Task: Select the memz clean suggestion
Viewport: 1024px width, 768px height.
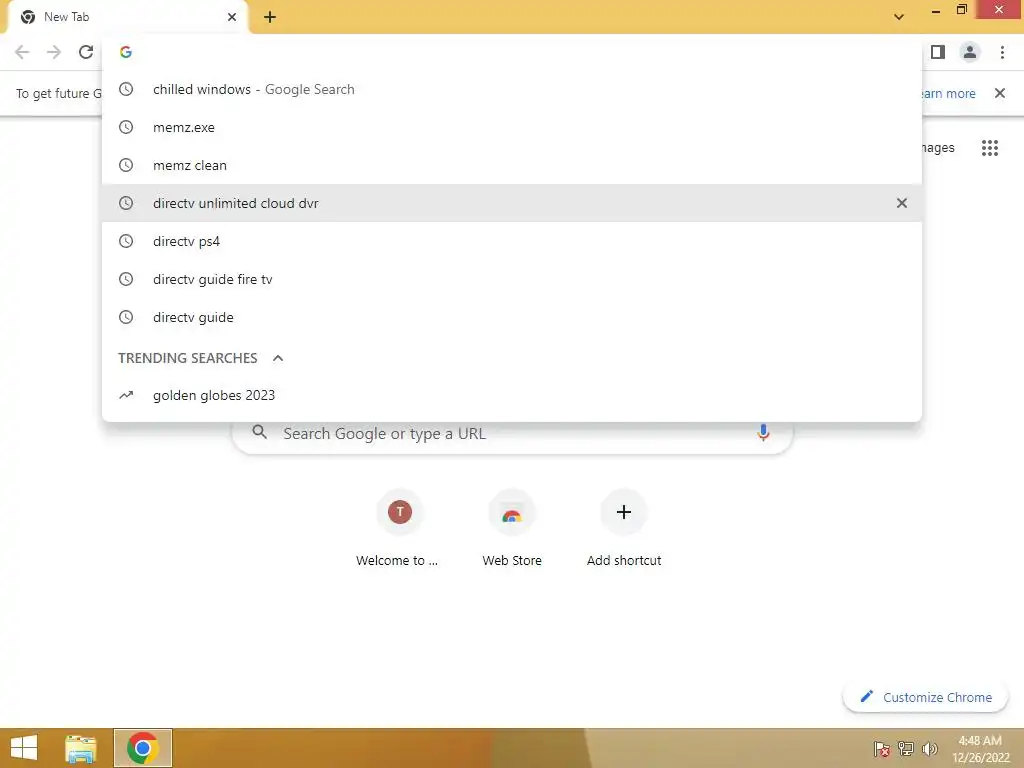Action: (512, 165)
